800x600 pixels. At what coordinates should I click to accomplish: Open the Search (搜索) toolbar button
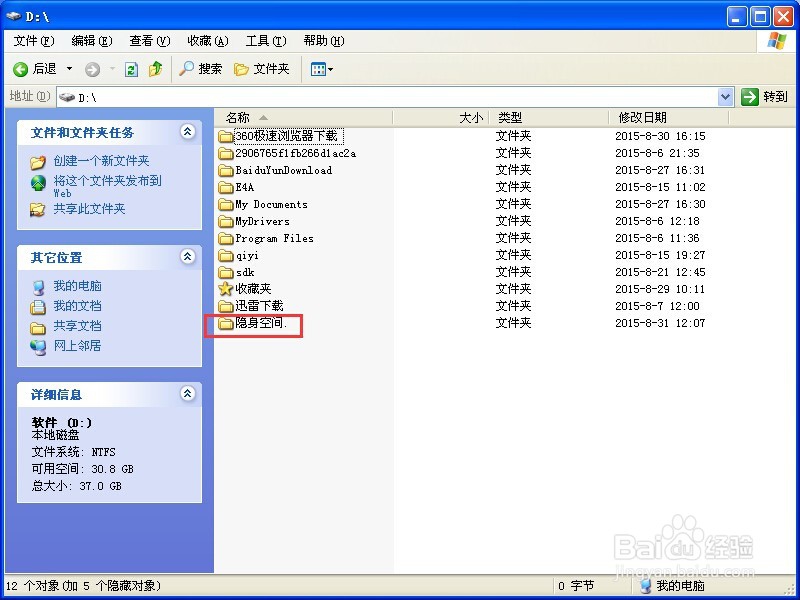[201, 69]
